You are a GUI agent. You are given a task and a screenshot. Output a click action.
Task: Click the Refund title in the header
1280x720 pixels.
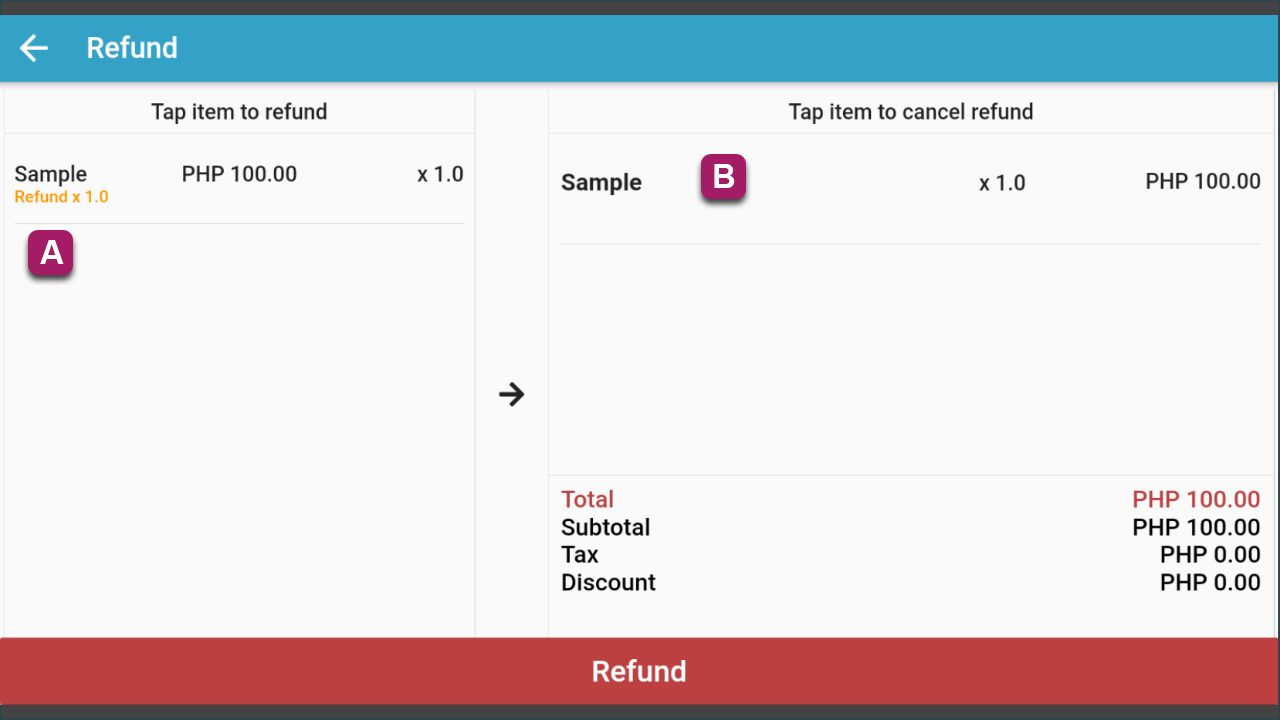[x=132, y=48]
